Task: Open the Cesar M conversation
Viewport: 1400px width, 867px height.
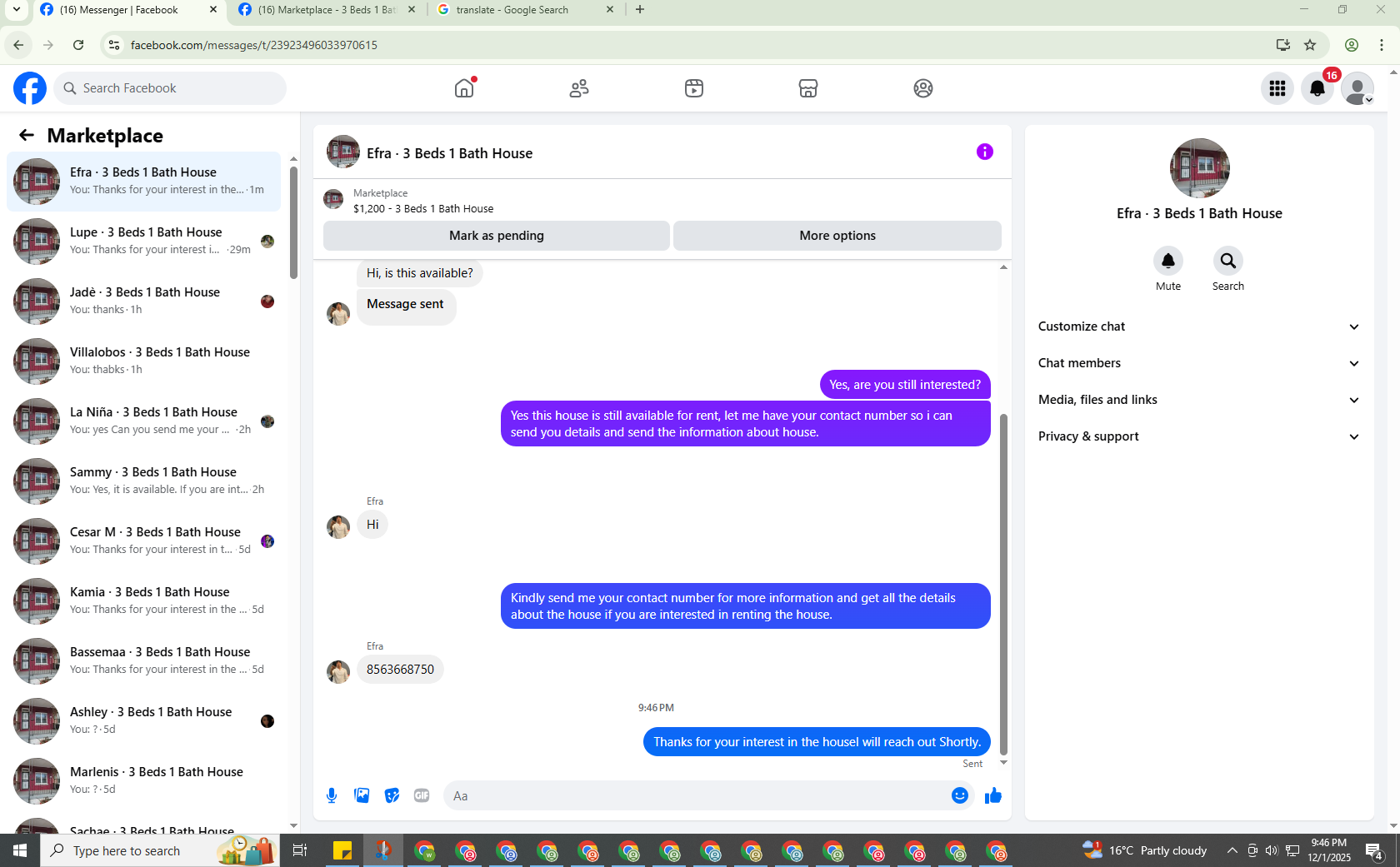Action: (144, 541)
